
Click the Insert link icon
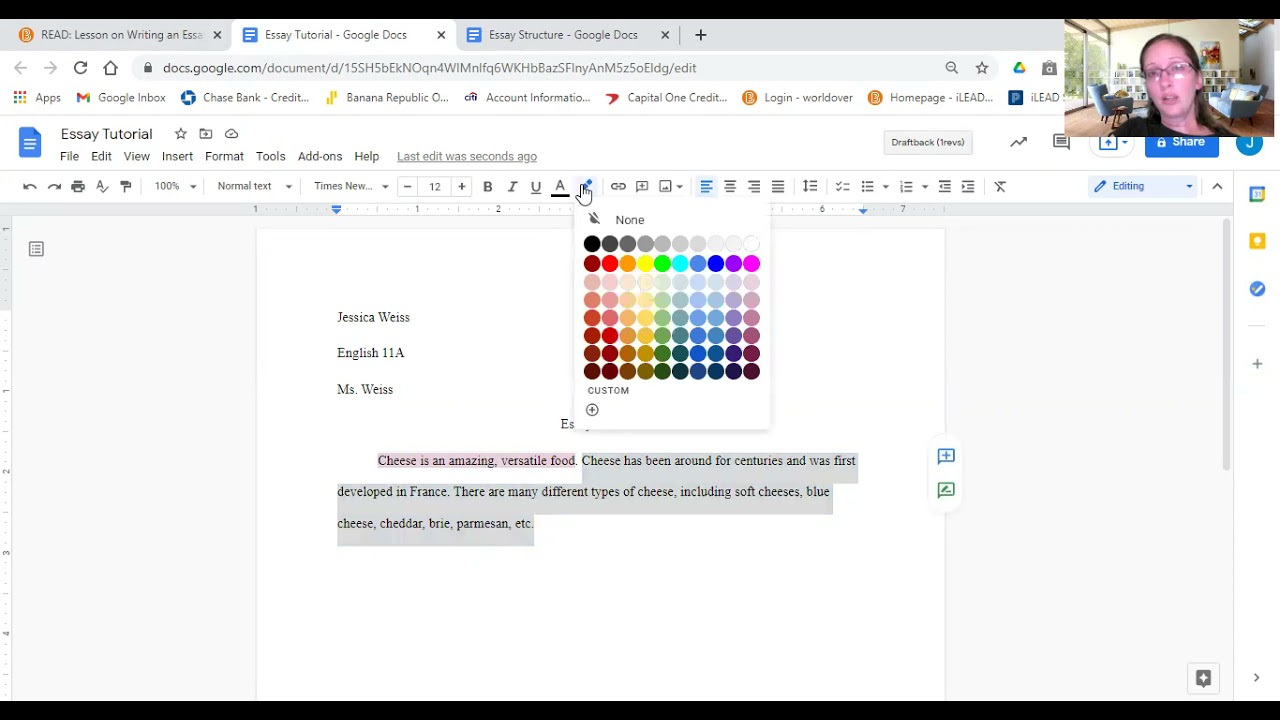click(x=618, y=187)
